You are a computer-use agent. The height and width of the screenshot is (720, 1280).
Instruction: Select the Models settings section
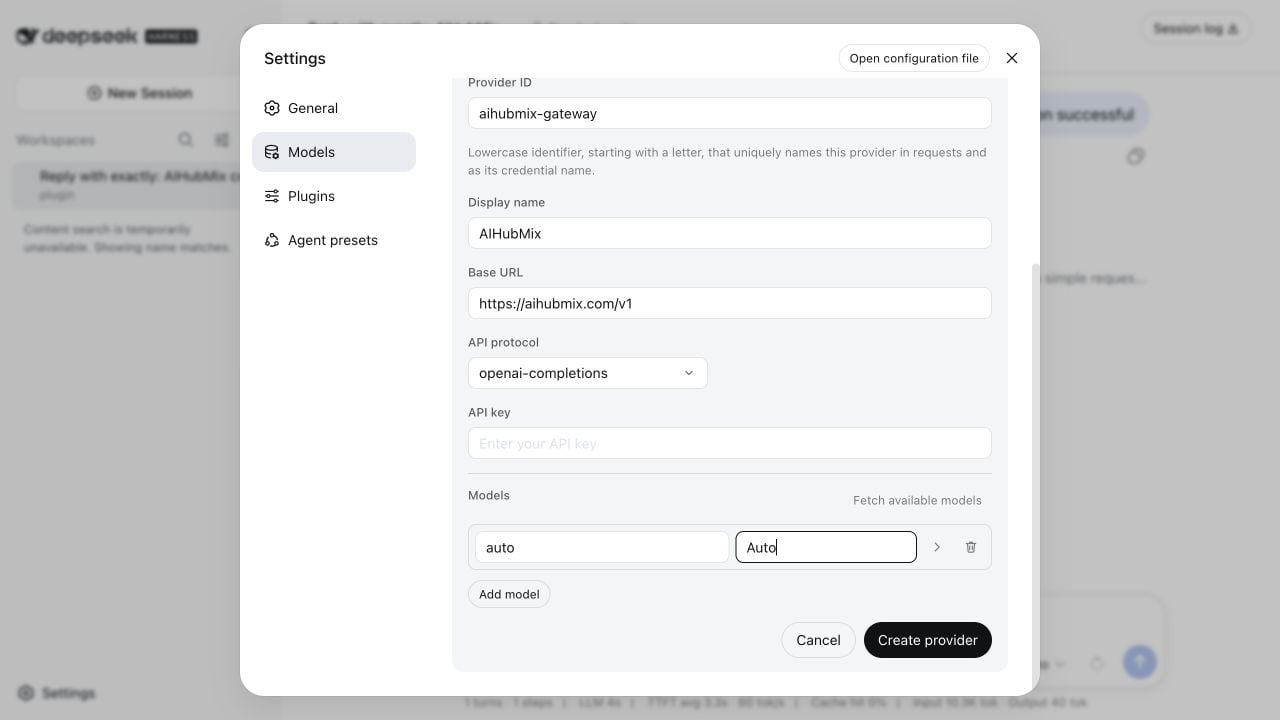point(334,152)
